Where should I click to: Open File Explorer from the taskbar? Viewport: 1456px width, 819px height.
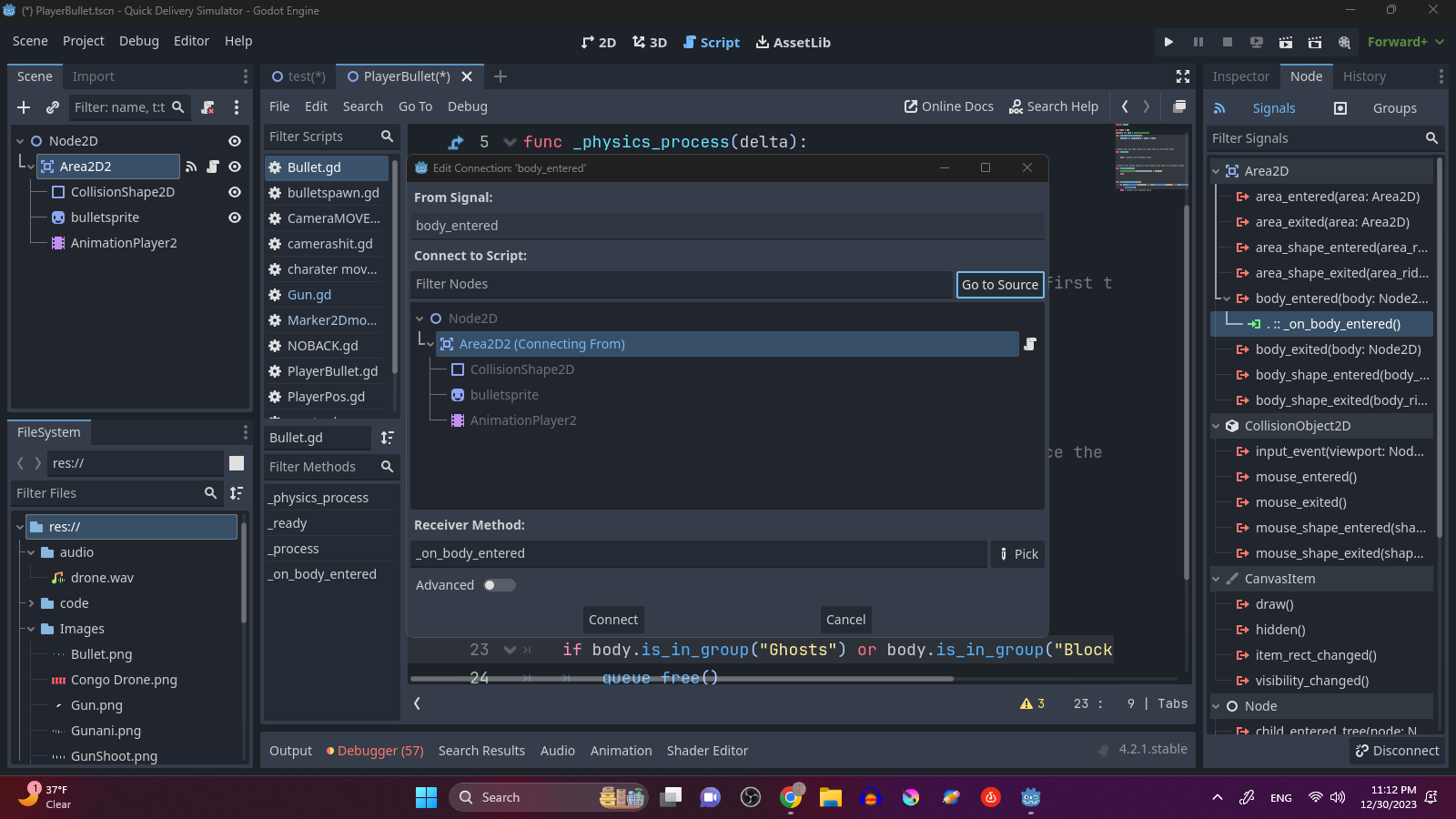point(830,797)
